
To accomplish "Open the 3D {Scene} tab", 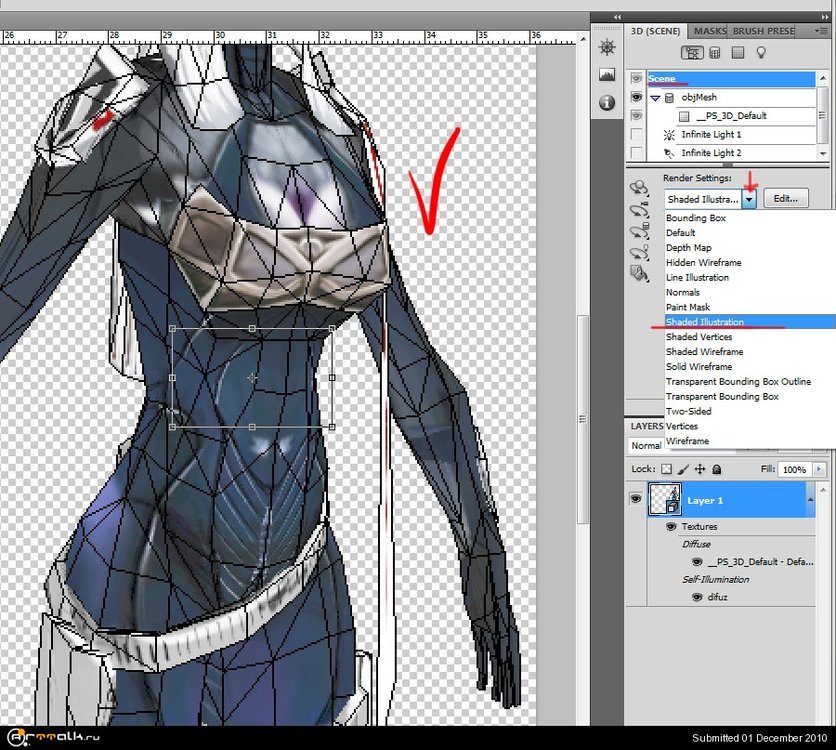I will (x=655, y=31).
